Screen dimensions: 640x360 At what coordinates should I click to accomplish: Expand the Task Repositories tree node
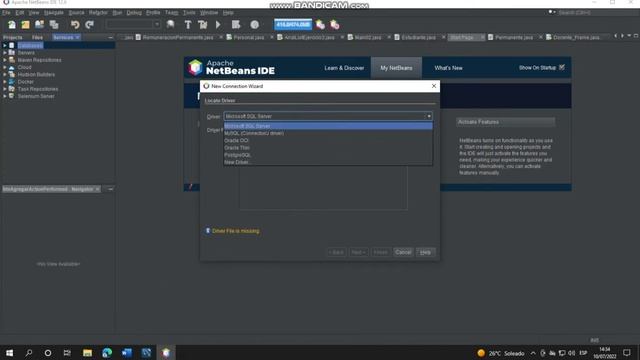pos(4,89)
